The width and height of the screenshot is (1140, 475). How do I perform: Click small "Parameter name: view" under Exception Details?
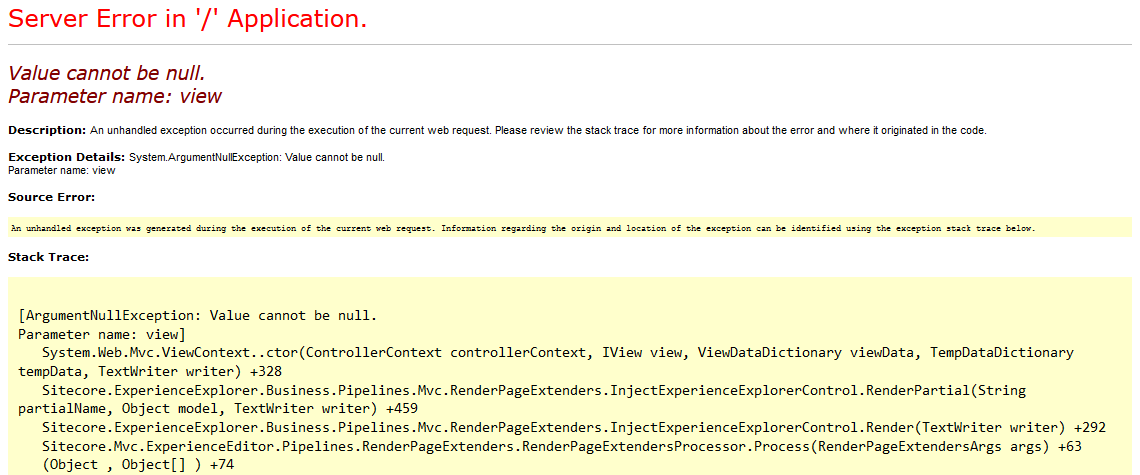[61, 170]
